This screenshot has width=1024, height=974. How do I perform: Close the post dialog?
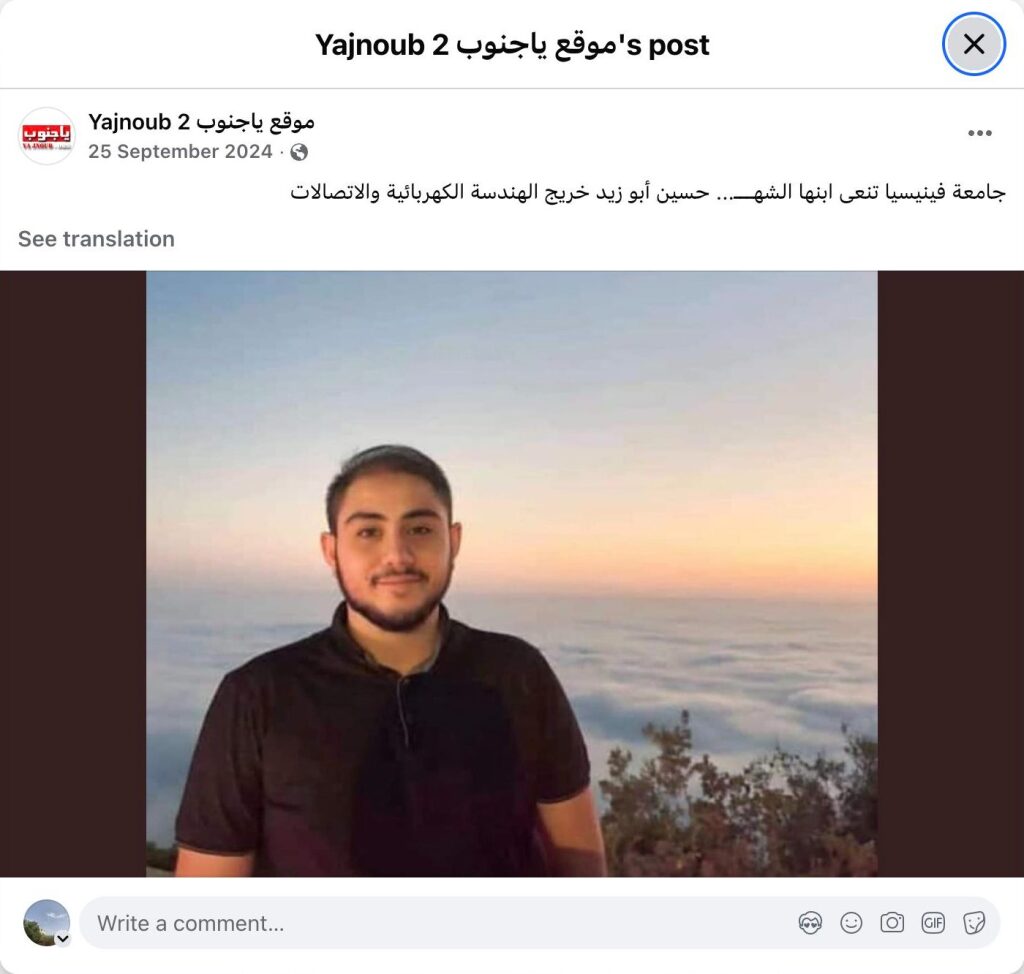click(974, 44)
